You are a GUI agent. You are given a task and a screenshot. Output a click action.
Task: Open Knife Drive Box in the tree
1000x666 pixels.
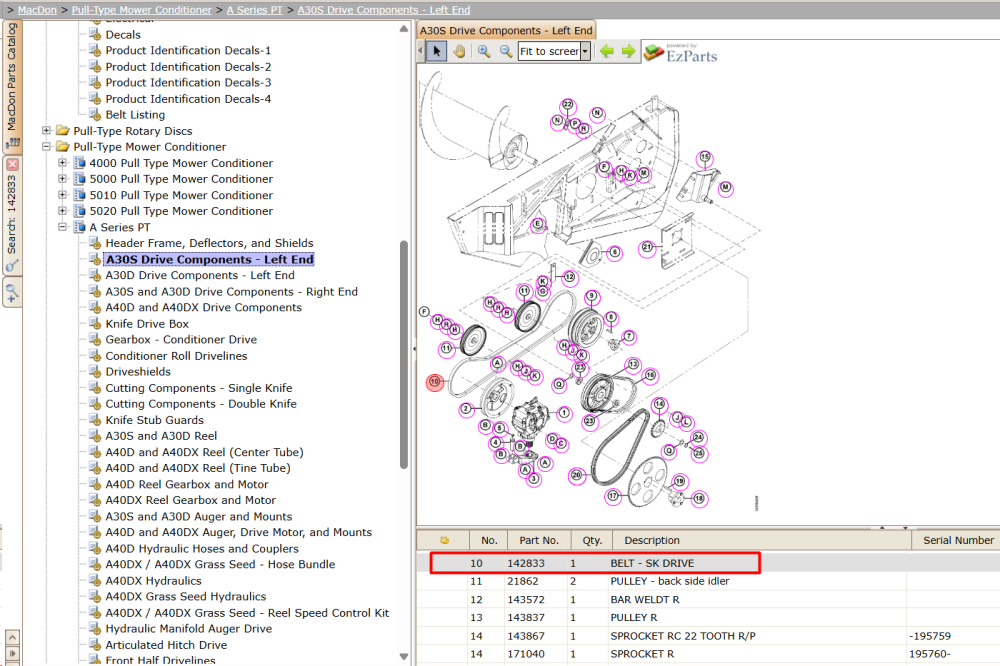pos(147,323)
